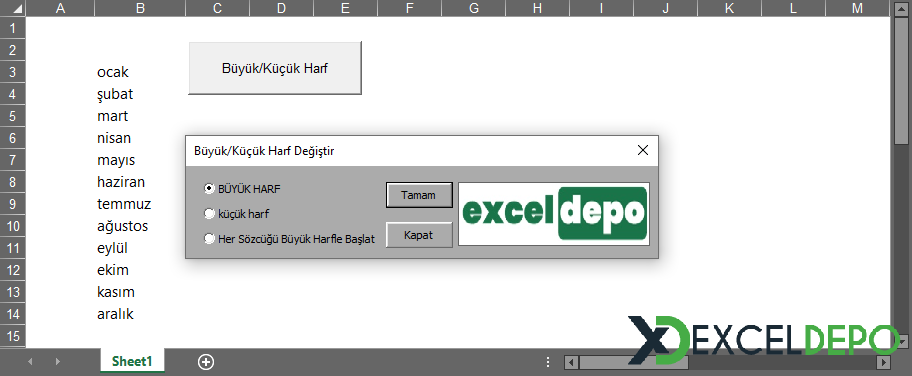Add a new sheet with plus icon
The image size is (912, 376).
pyautogui.click(x=206, y=362)
